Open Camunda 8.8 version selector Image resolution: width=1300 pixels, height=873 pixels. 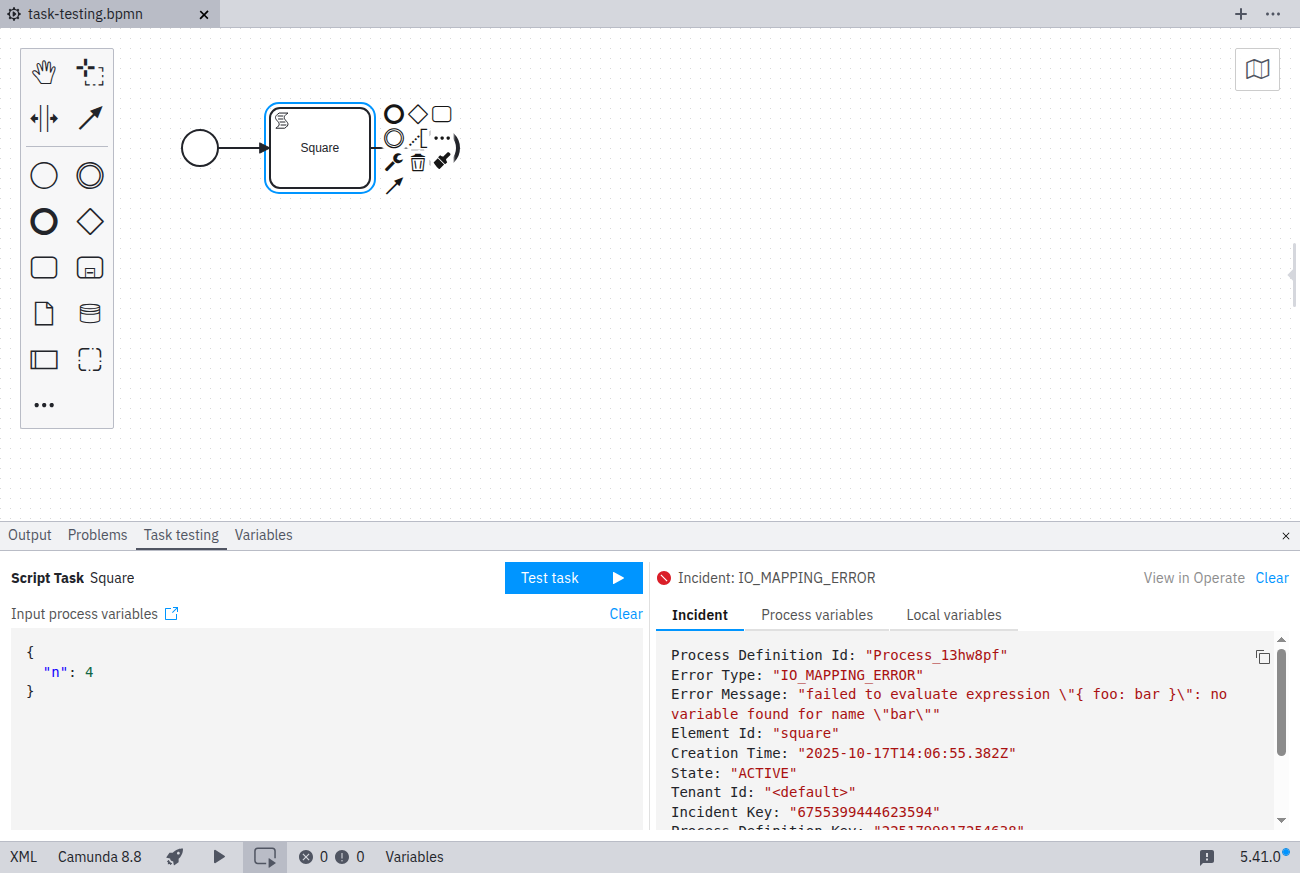100,857
